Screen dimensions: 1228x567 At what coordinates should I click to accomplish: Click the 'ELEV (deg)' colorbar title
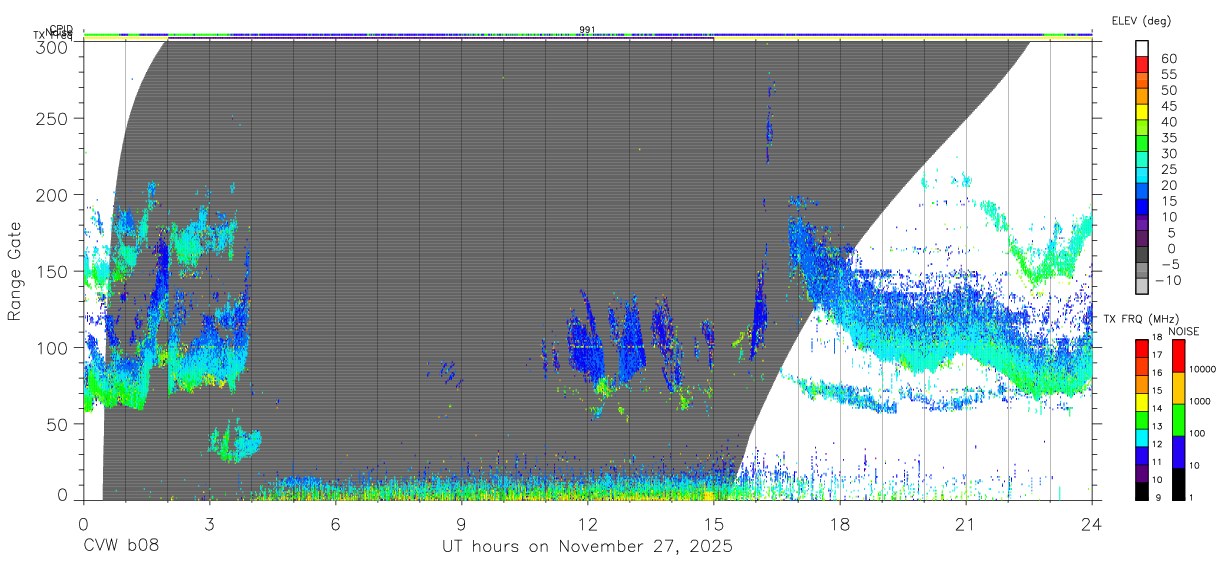[x=1141, y=20]
